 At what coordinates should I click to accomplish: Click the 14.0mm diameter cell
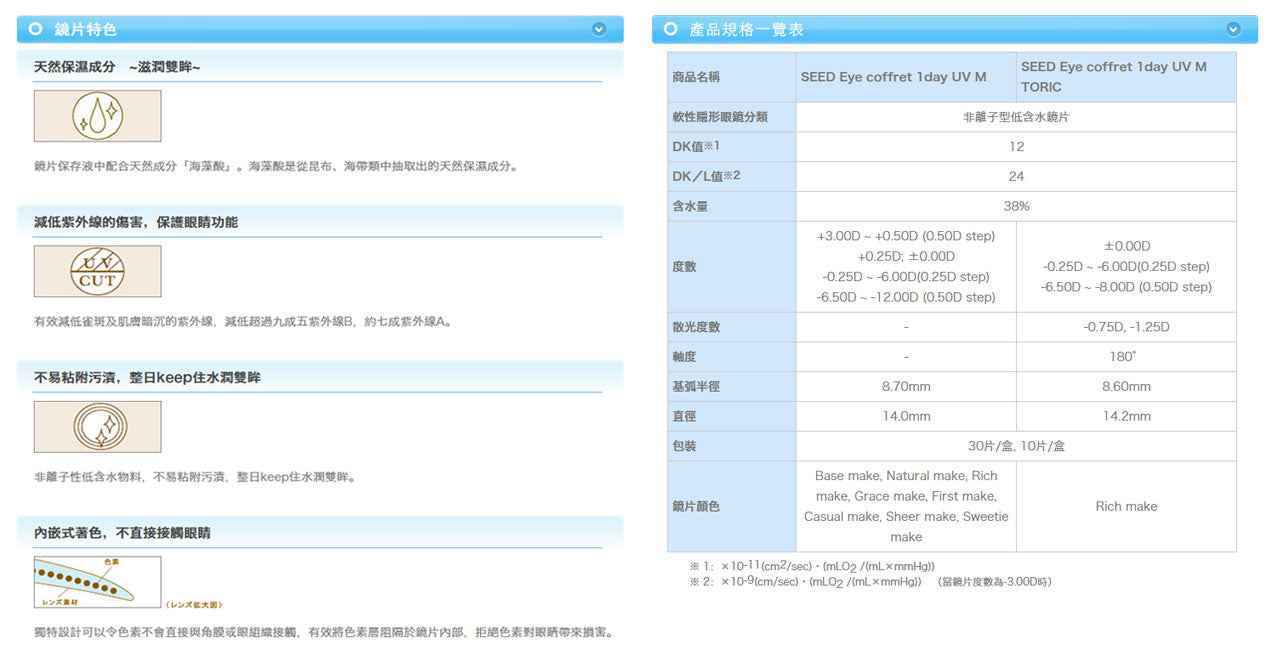[906, 416]
